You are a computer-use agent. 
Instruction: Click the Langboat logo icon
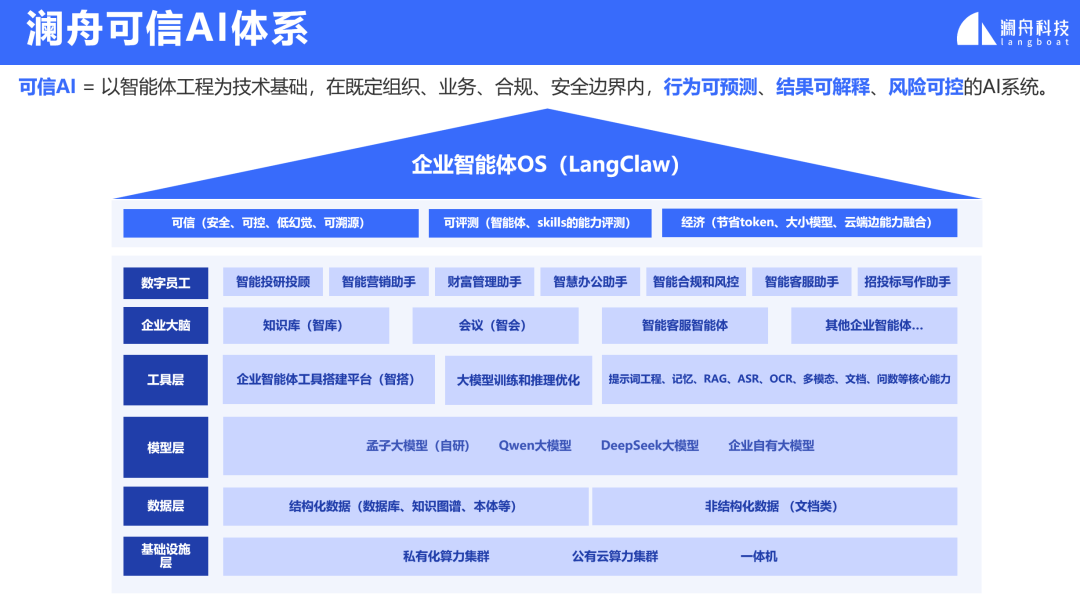tap(976, 29)
